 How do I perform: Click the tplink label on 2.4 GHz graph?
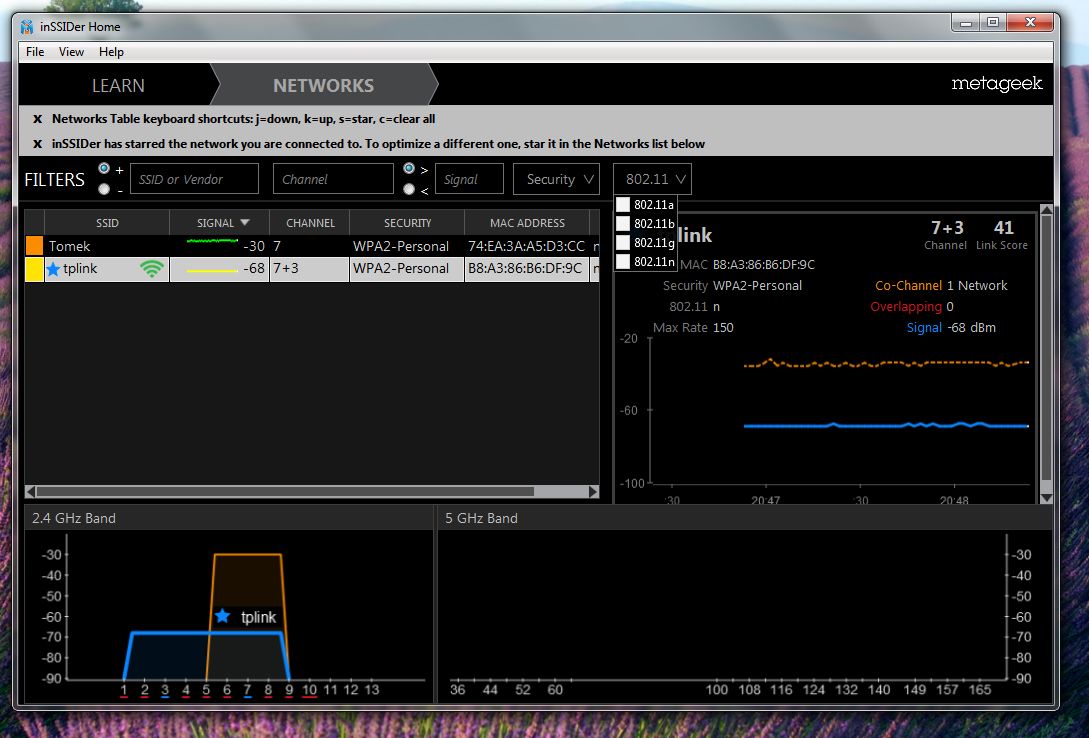258,617
